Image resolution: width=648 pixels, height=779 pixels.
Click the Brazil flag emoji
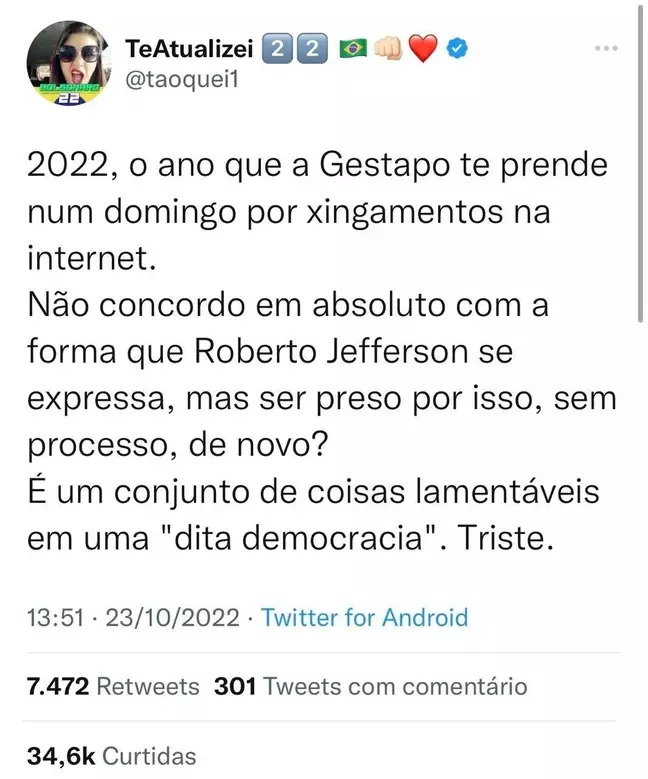353,47
